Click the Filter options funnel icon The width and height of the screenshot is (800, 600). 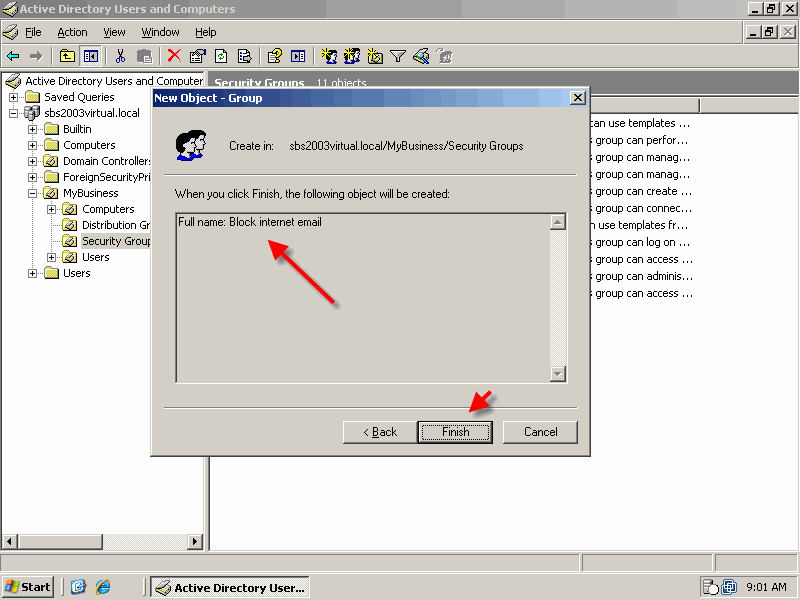tap(398, 56)
